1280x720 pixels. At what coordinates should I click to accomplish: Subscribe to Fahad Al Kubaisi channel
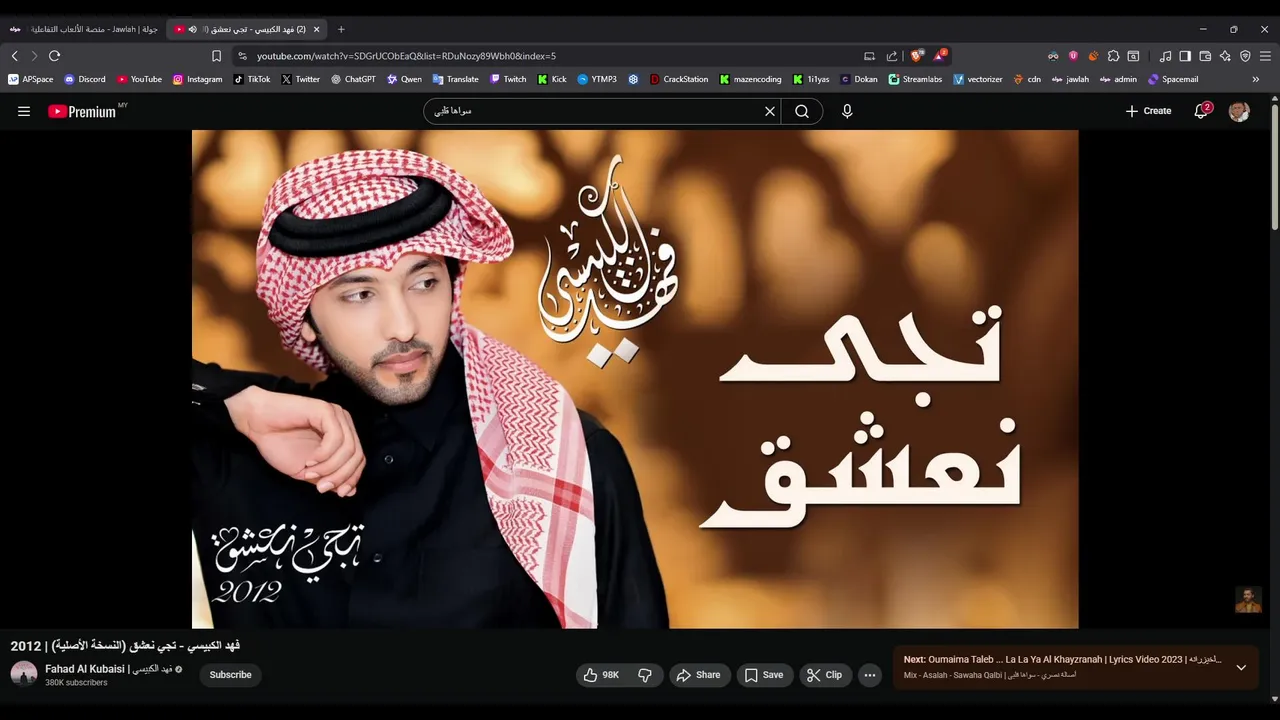230,675
